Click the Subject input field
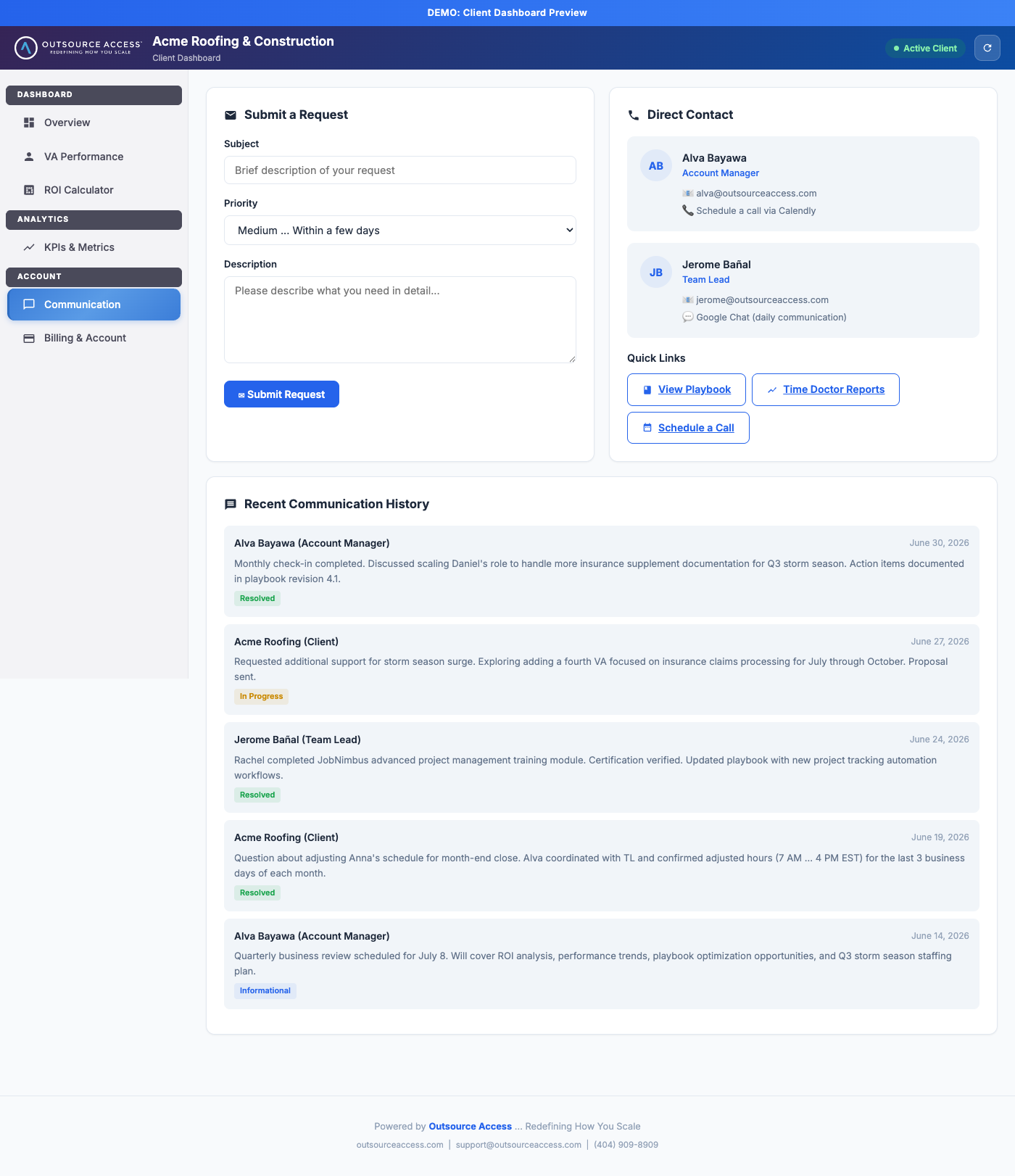The width and height of the screenshot is (1015, 1176). coord(400,170)
